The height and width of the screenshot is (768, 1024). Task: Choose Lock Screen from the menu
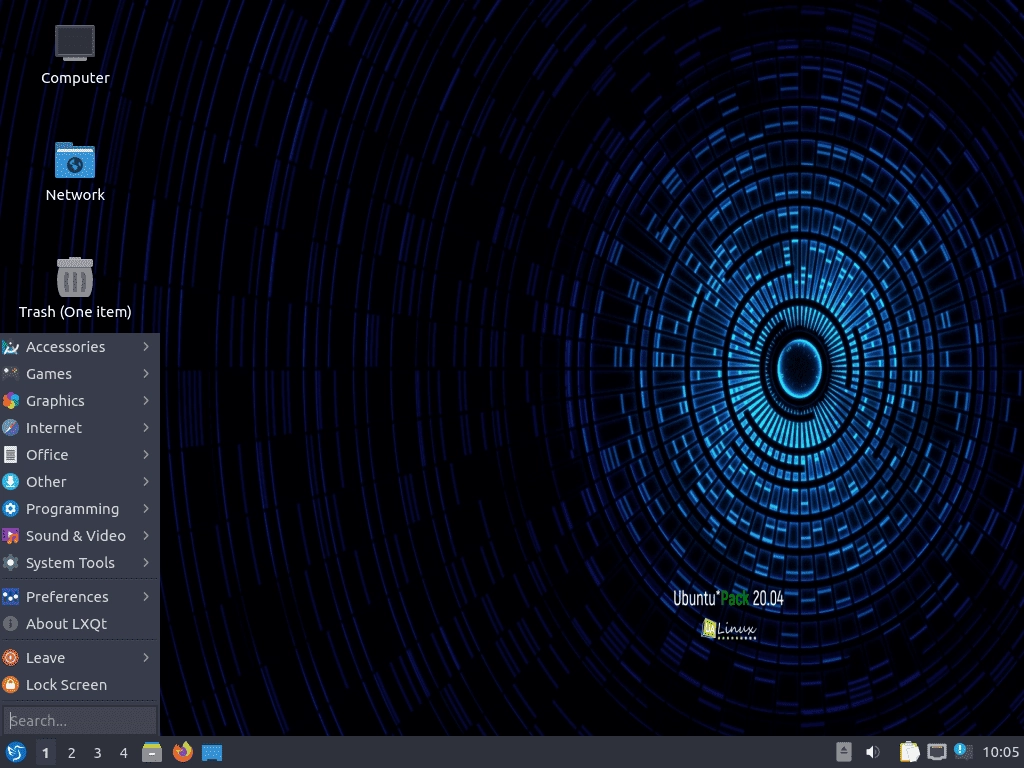tap(80, 684)
